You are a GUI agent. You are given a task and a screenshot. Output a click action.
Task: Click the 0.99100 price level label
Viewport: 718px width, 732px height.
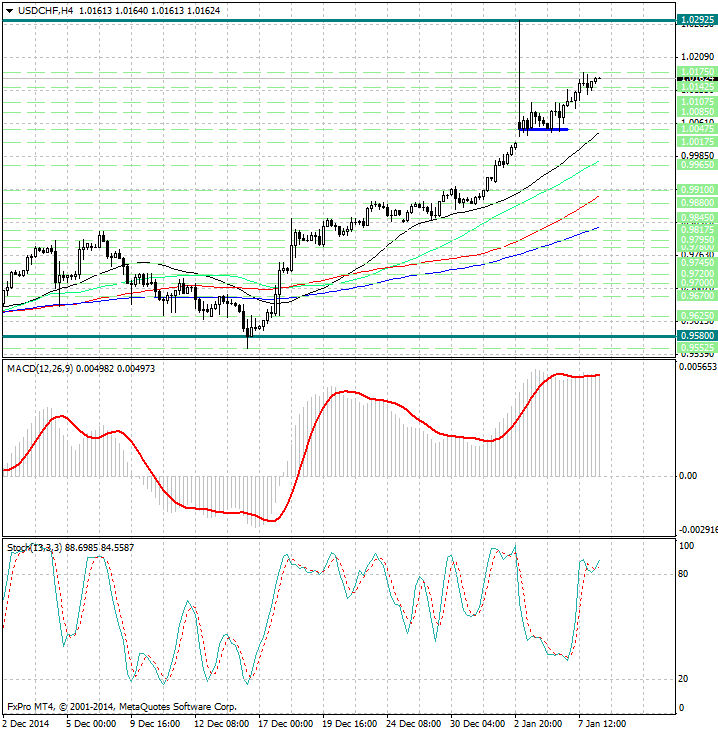click(x=697, y=190)
